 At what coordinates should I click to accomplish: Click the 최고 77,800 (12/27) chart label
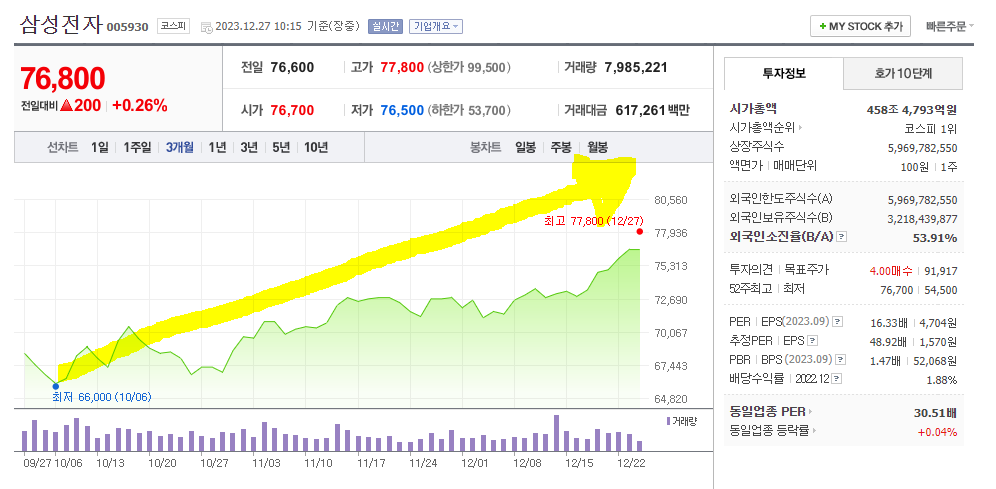(x=594, y=221)
